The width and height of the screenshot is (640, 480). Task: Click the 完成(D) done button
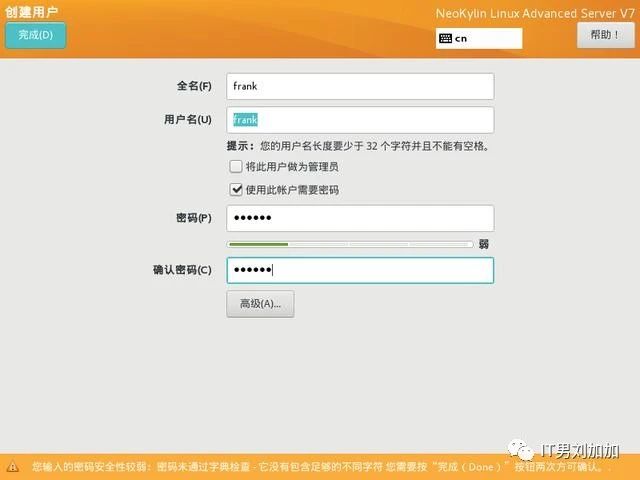[x=35, y=35]
